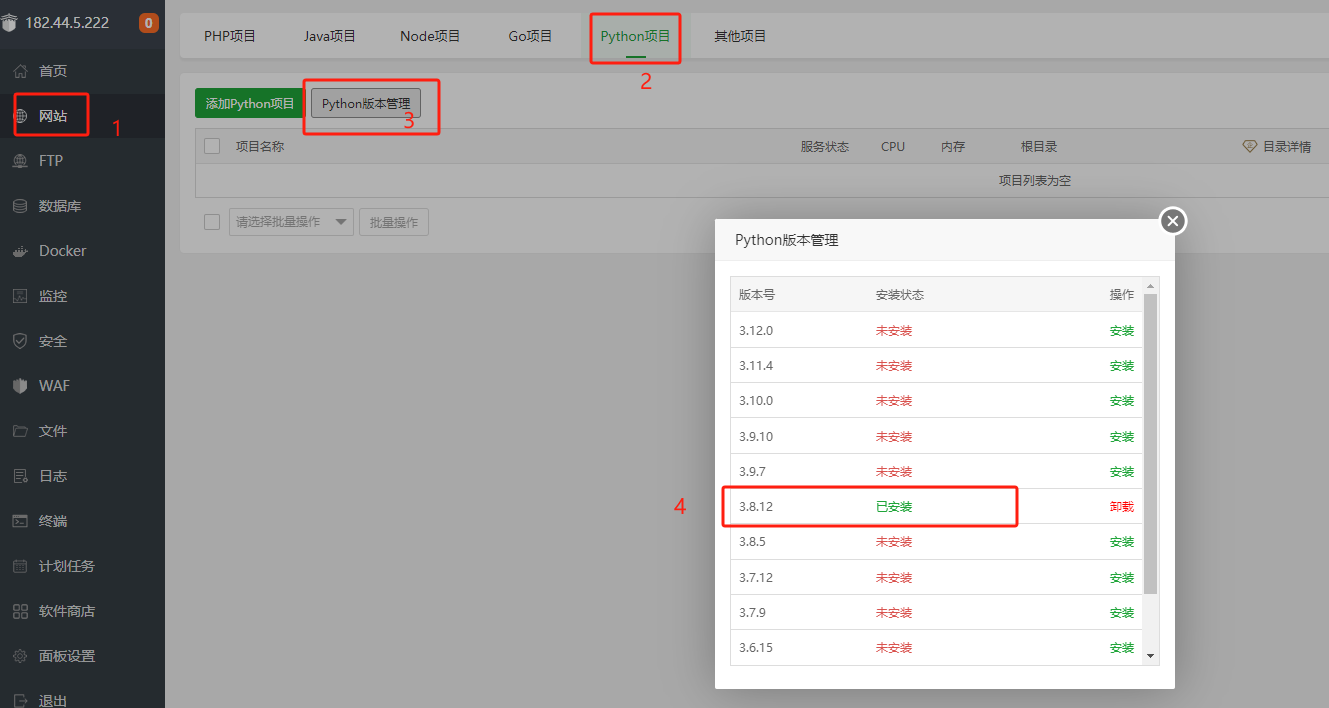
Task: Open Python版本管理 button
Action: pos(366,103)
